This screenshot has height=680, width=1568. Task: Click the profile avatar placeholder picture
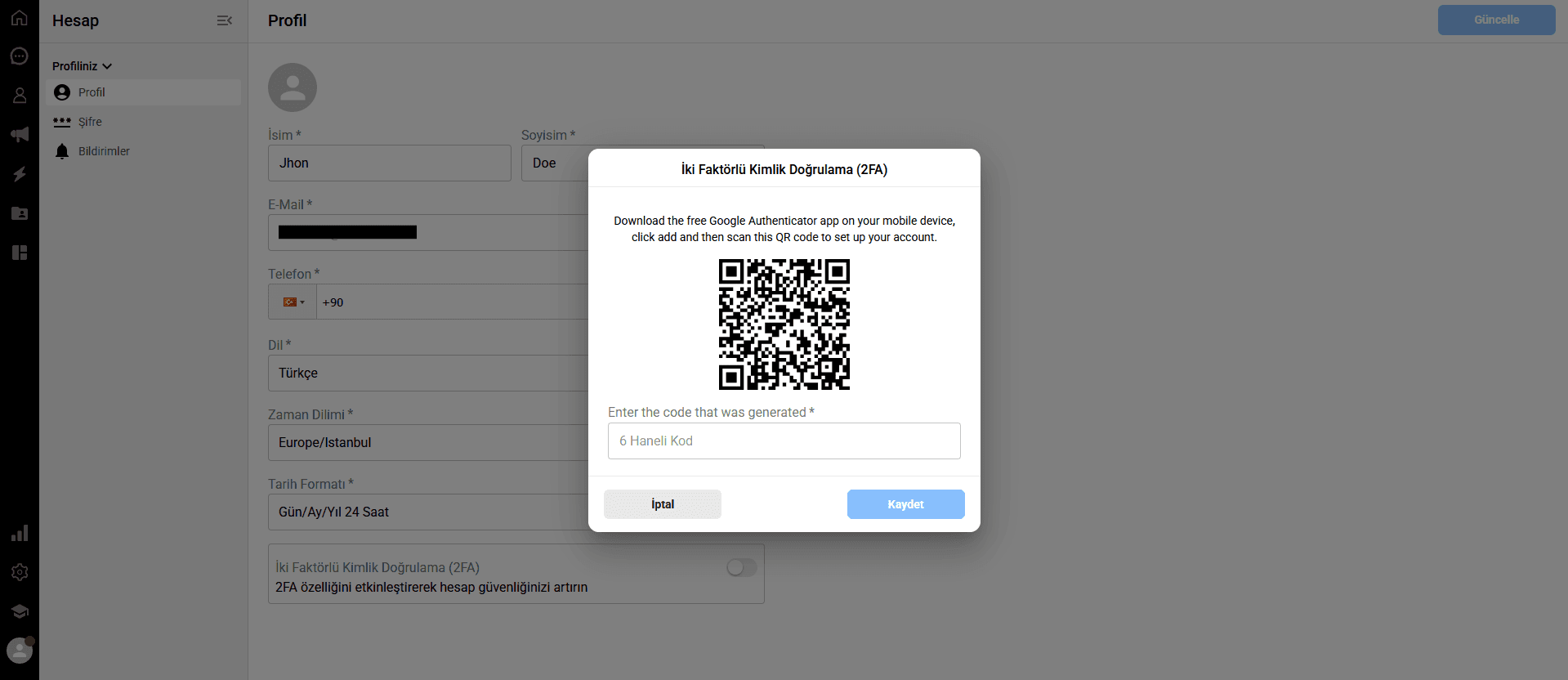pos(293,87)
